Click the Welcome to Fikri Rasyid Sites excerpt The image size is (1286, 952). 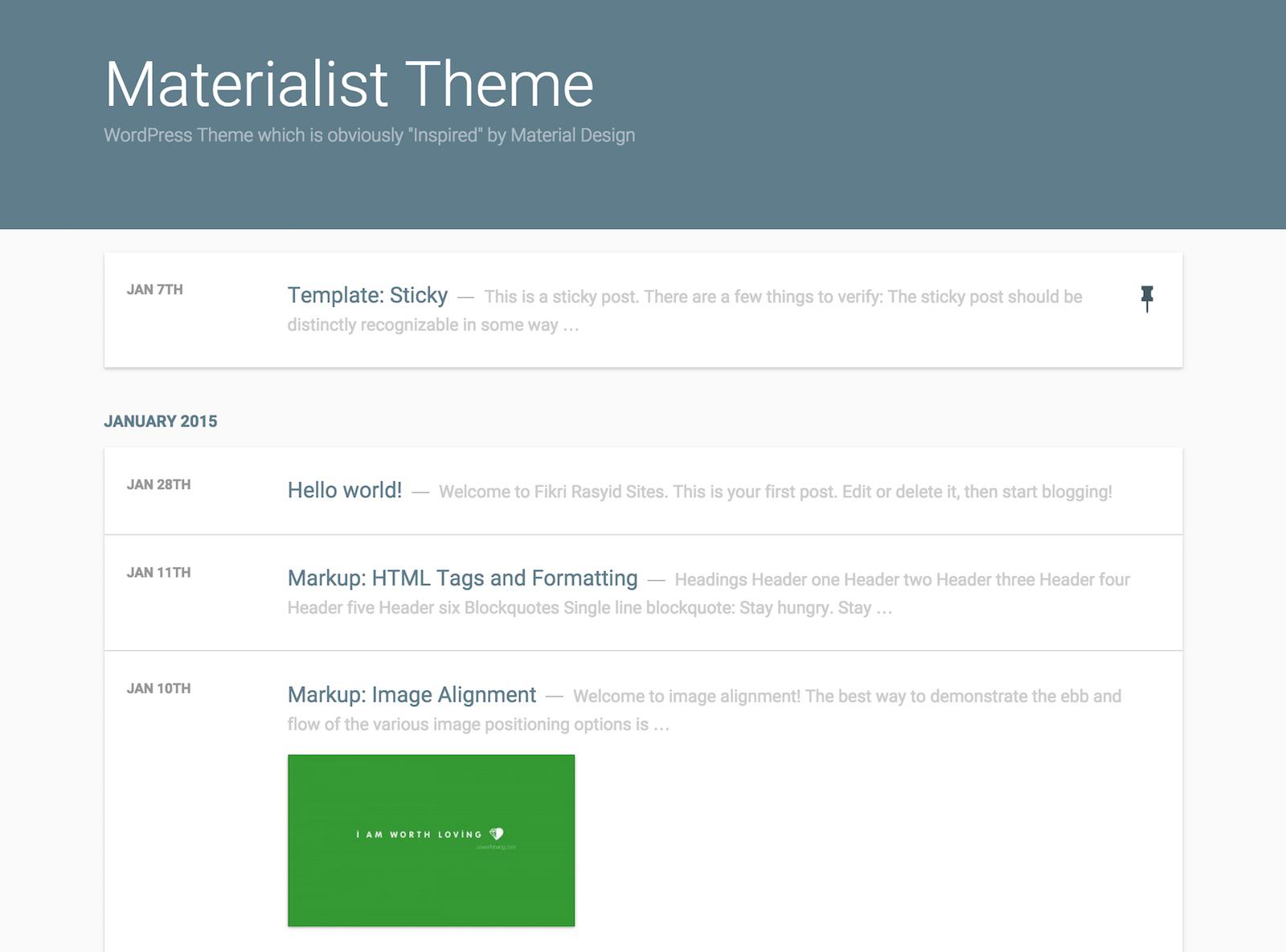pyautogui.click(x=775, y=492)
